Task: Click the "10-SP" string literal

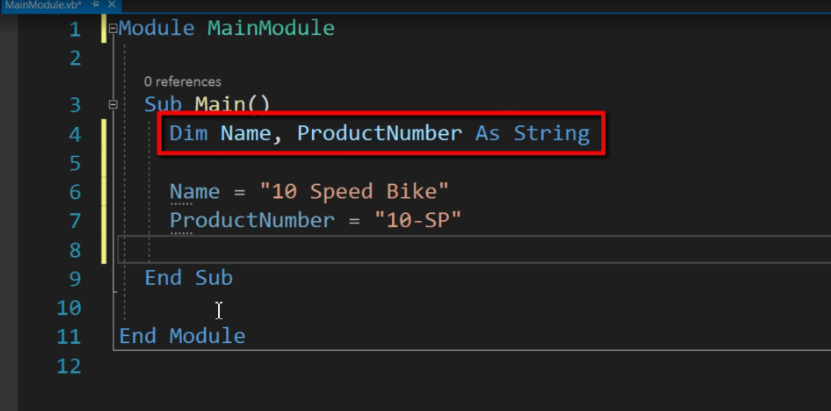Action: pos(418,220)
